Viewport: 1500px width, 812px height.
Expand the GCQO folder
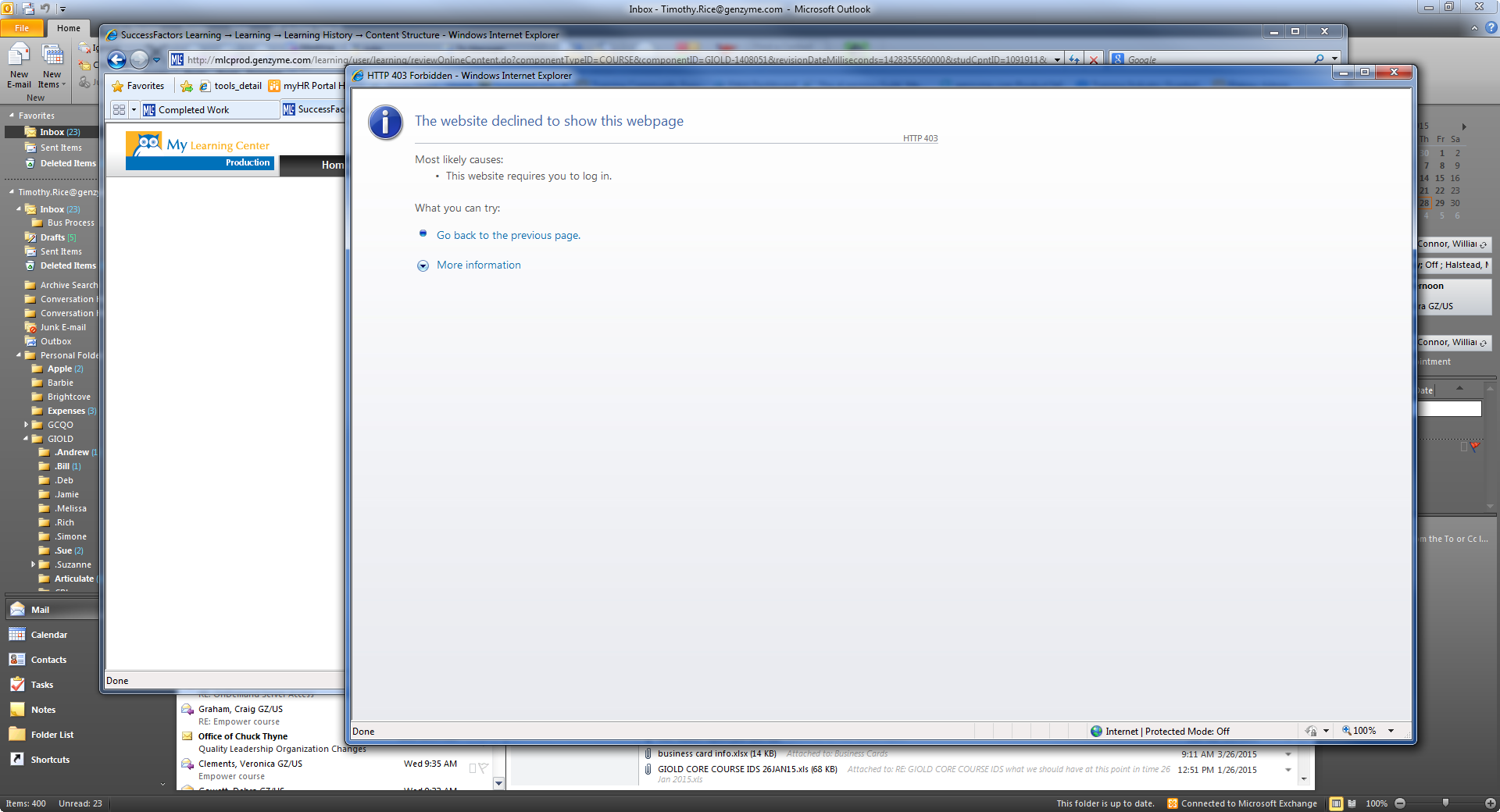tap(26, 425)
